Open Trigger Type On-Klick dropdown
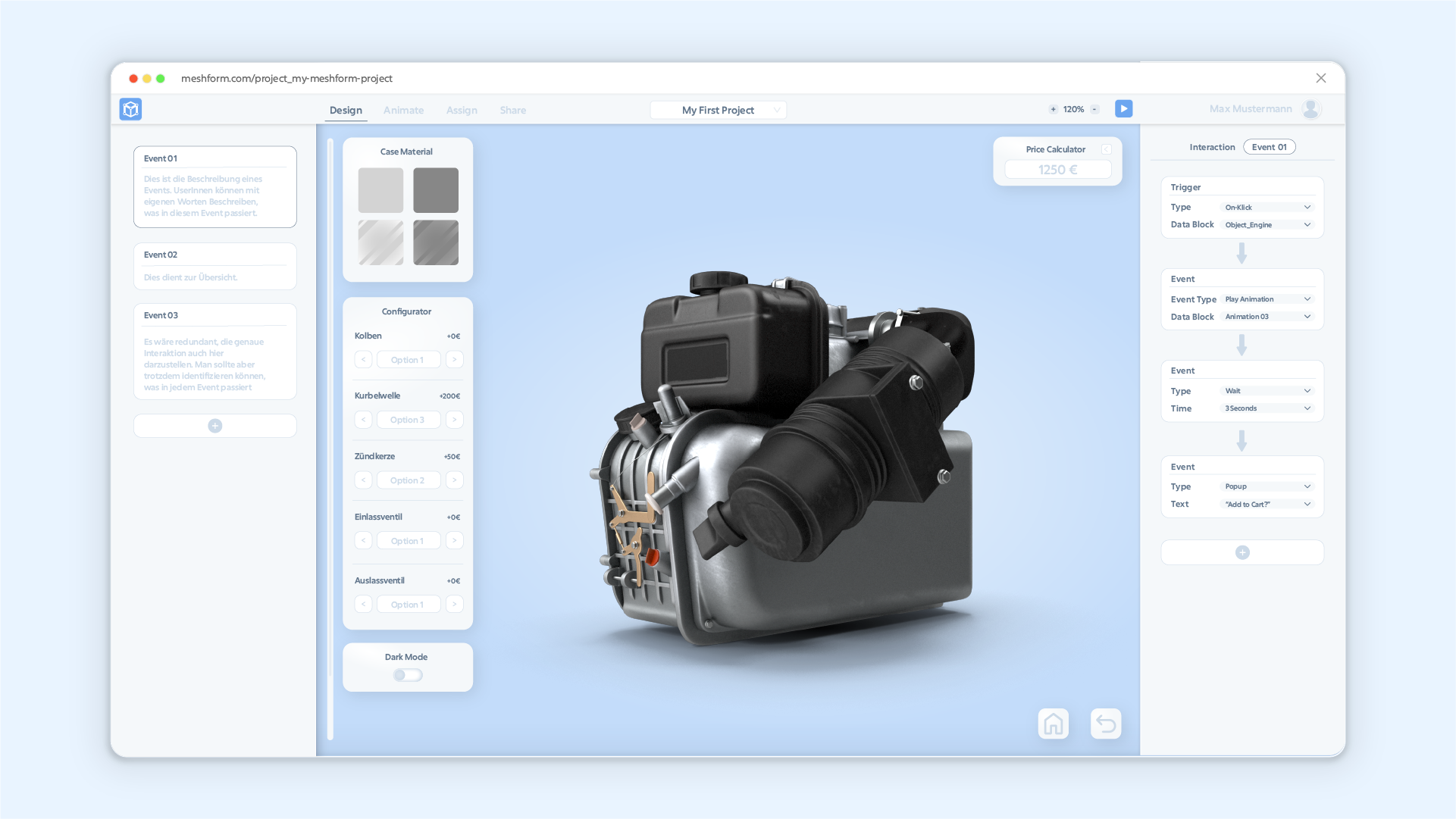1456x819 pixels. [x=1267, y=208]
